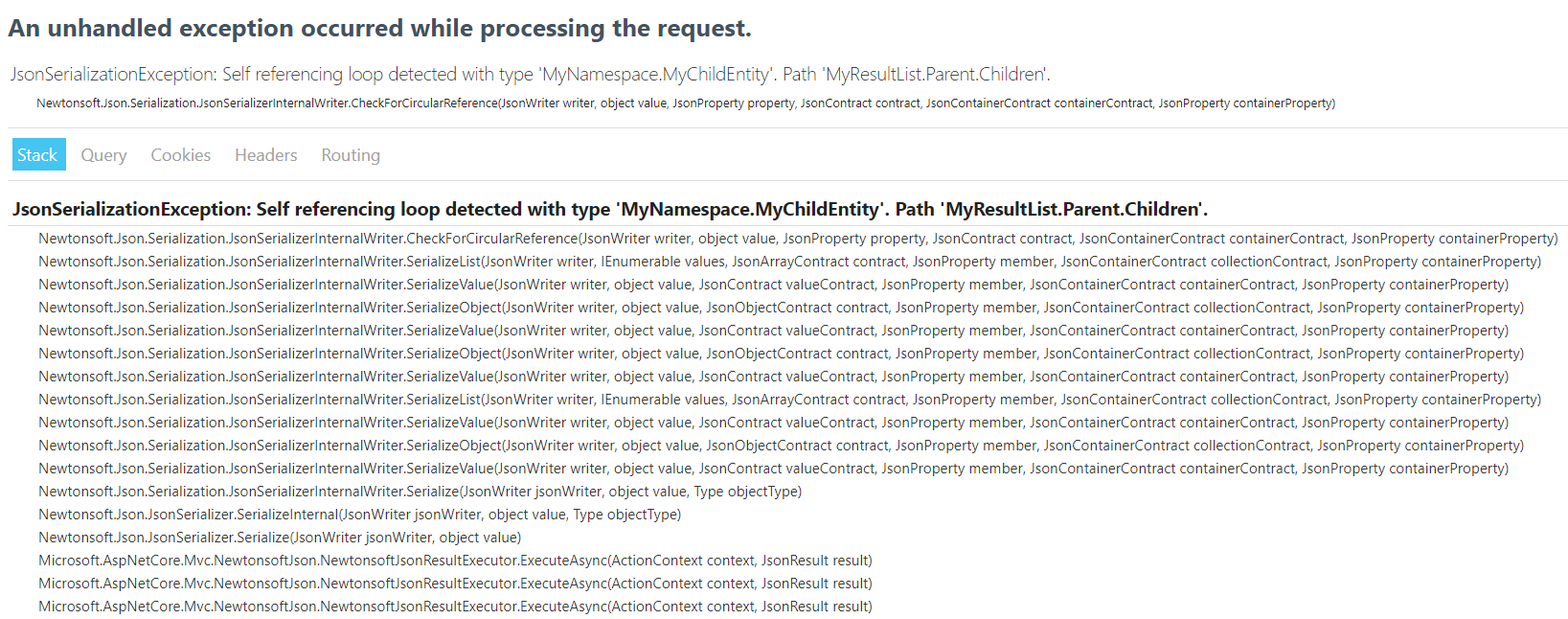Open the JsonSerializerInternalWriter.Serialize frame
Image resolution: width=1568 pixels, height=619 pixels.
point(420,492)
